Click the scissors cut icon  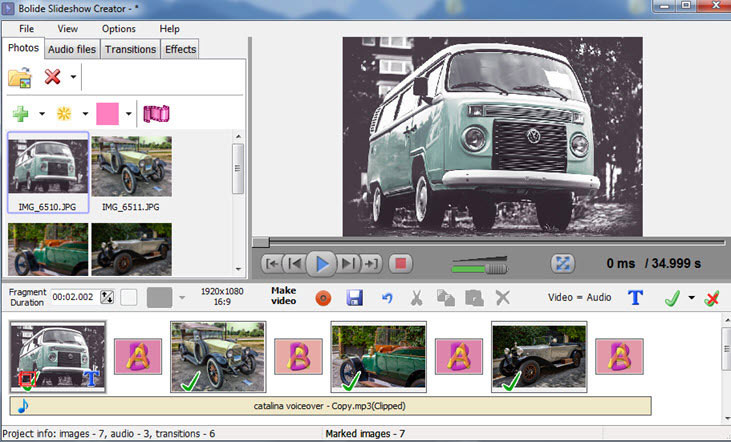[417, 297]
